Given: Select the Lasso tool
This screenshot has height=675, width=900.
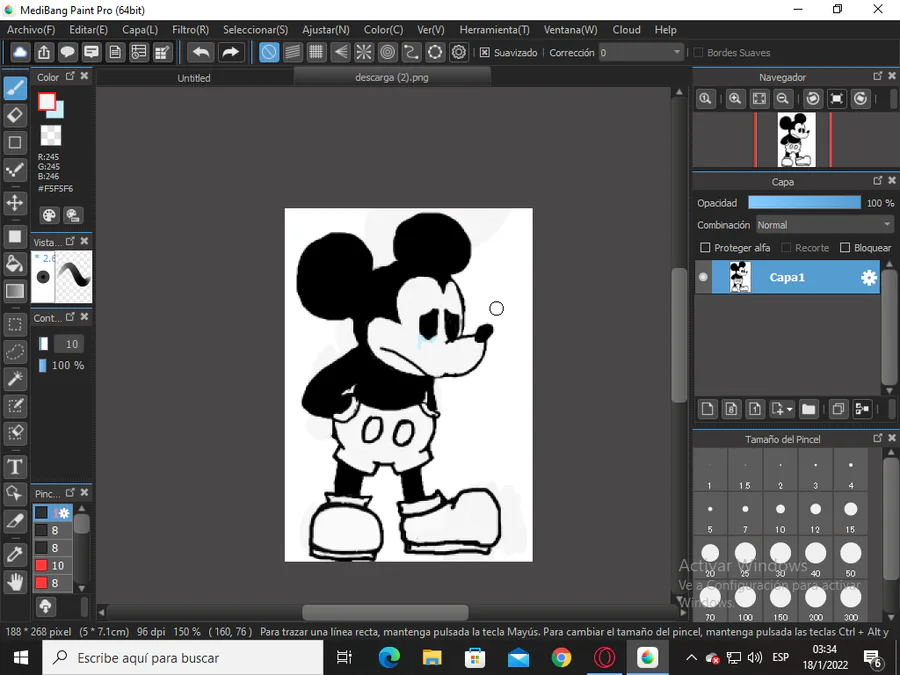Looking at the screenshot, I should point(15,351).
